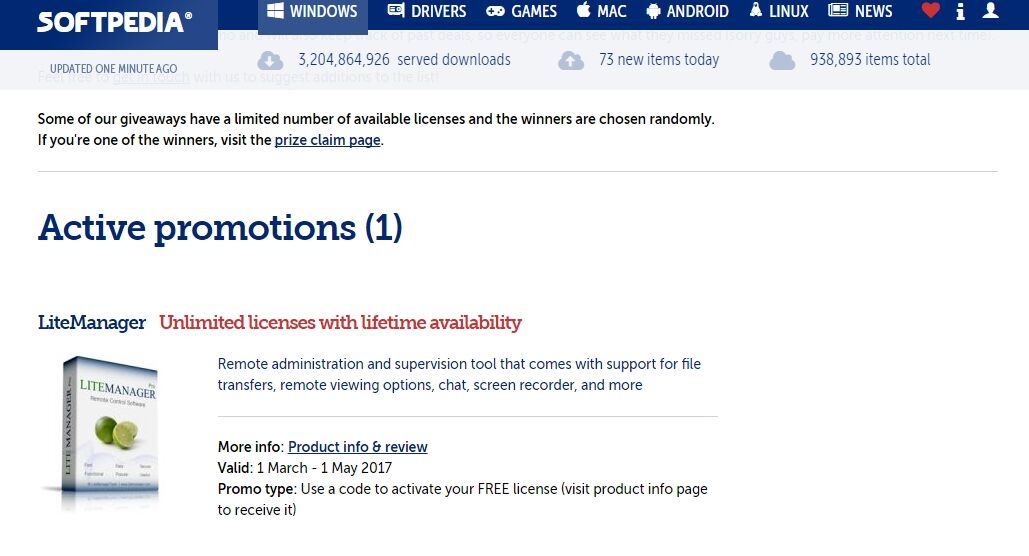
Task: Click the Linux penguin icon
Action: click(x=756, y=10)
